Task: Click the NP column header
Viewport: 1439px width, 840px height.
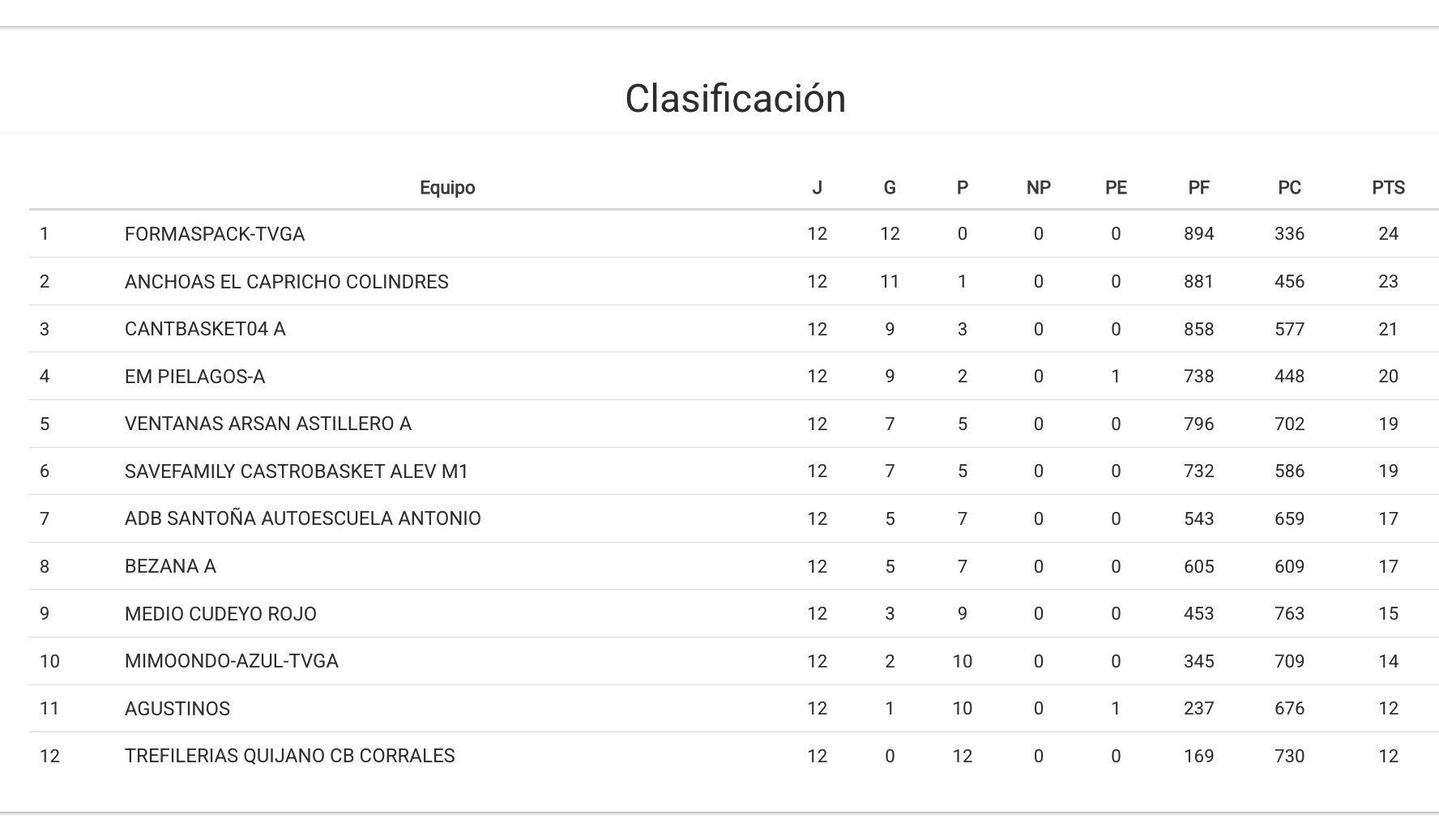Action: click(1038, 188)
